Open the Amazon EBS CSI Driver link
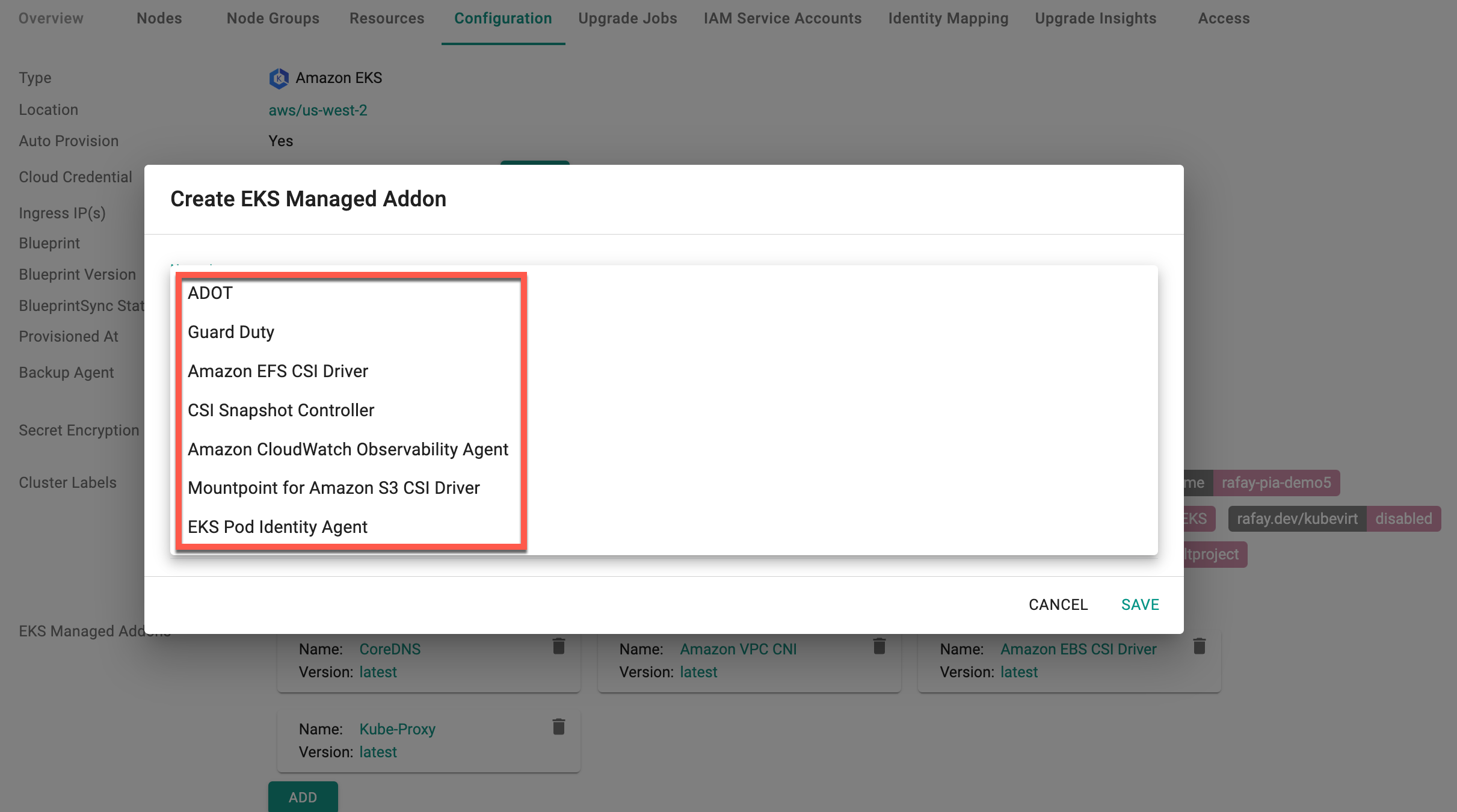This screenshot has width=1457, height=812. 1079,649
